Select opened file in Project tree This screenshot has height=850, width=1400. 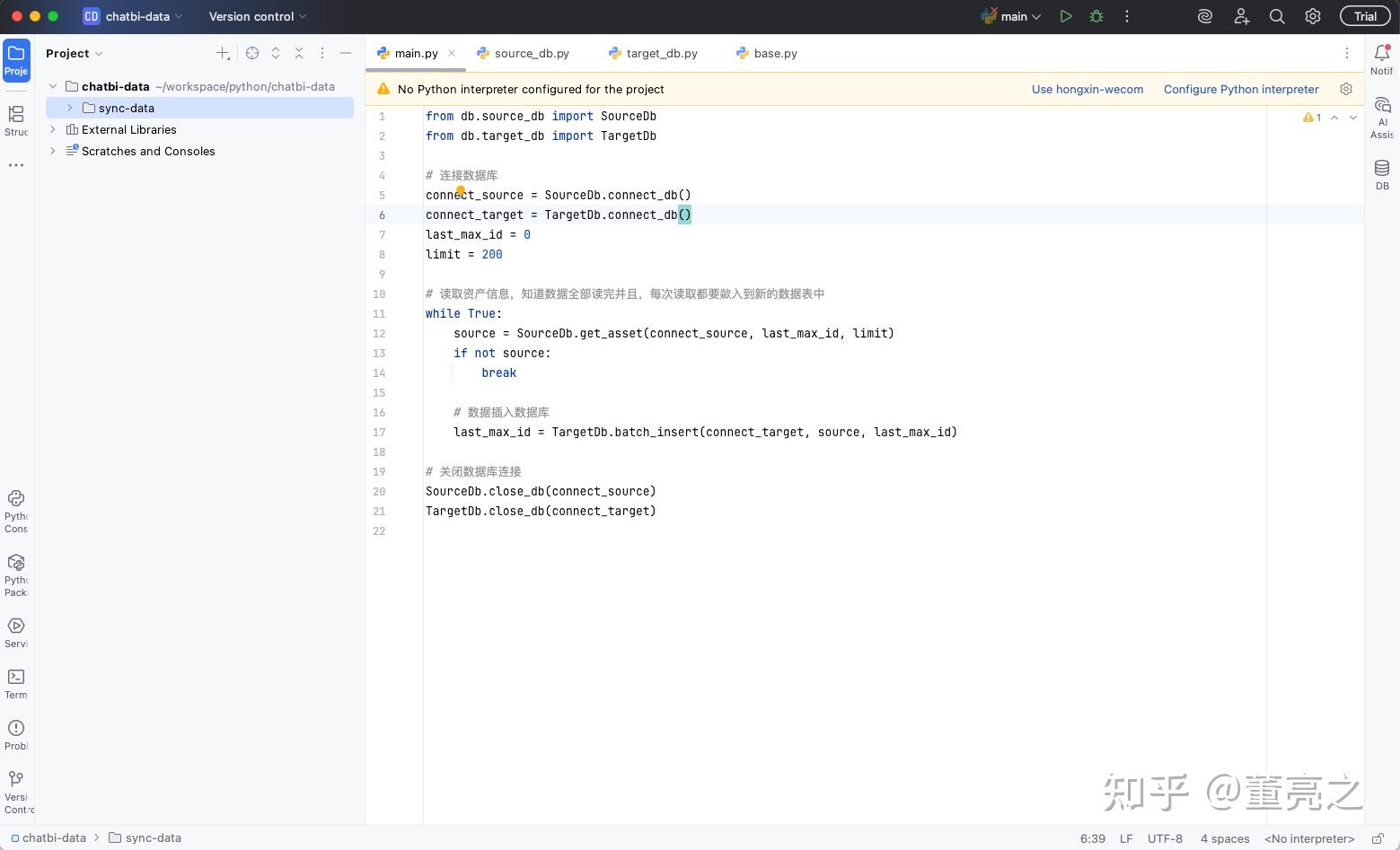(252, 53)
